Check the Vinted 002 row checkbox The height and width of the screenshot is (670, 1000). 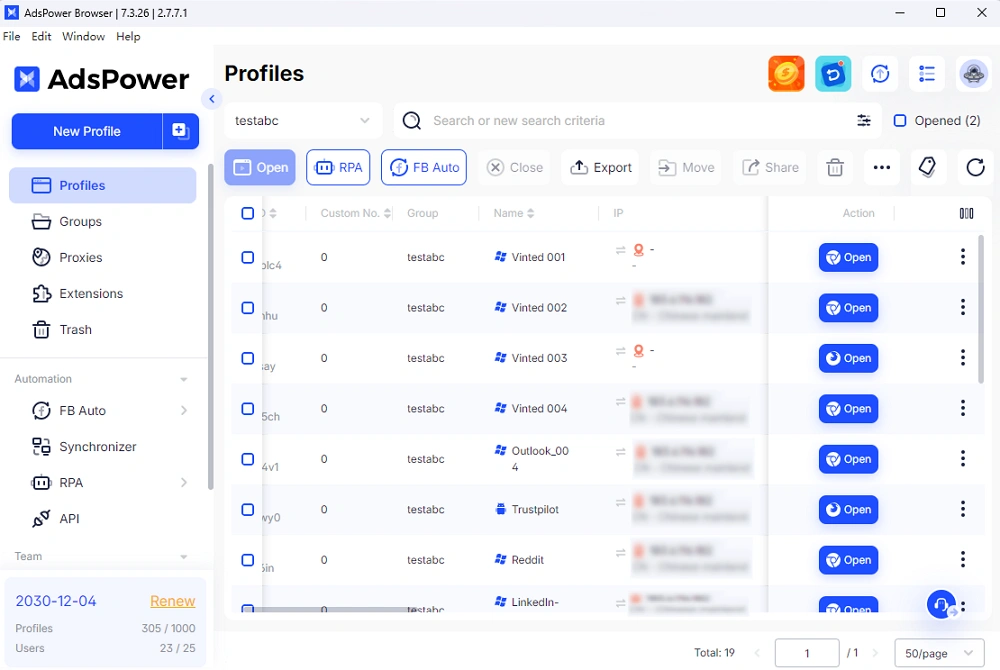click(x=247, y=308)
